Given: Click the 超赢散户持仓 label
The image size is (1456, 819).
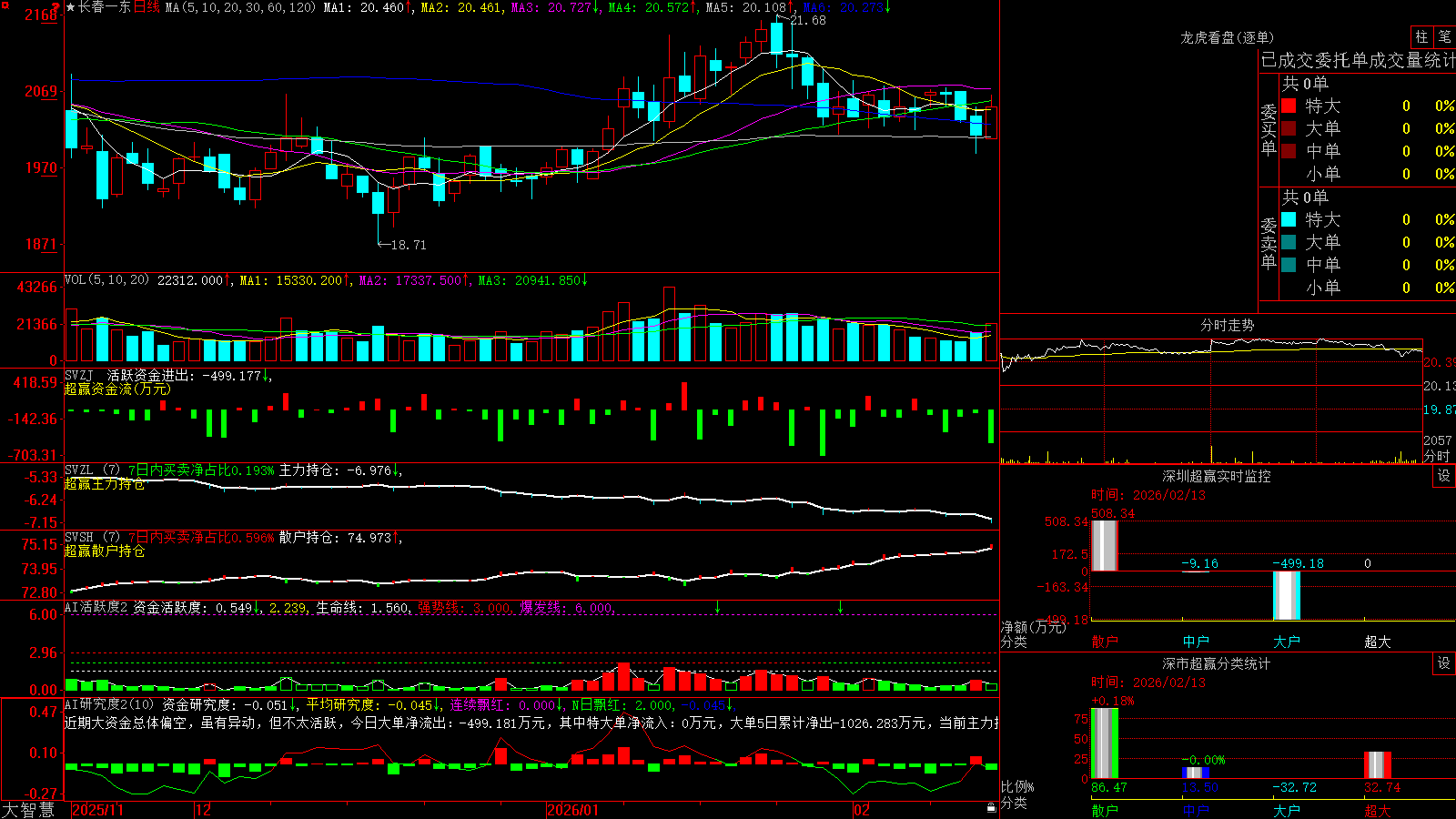Looking at the screenshot, I should pyautogui.click(x=105, y=551).
